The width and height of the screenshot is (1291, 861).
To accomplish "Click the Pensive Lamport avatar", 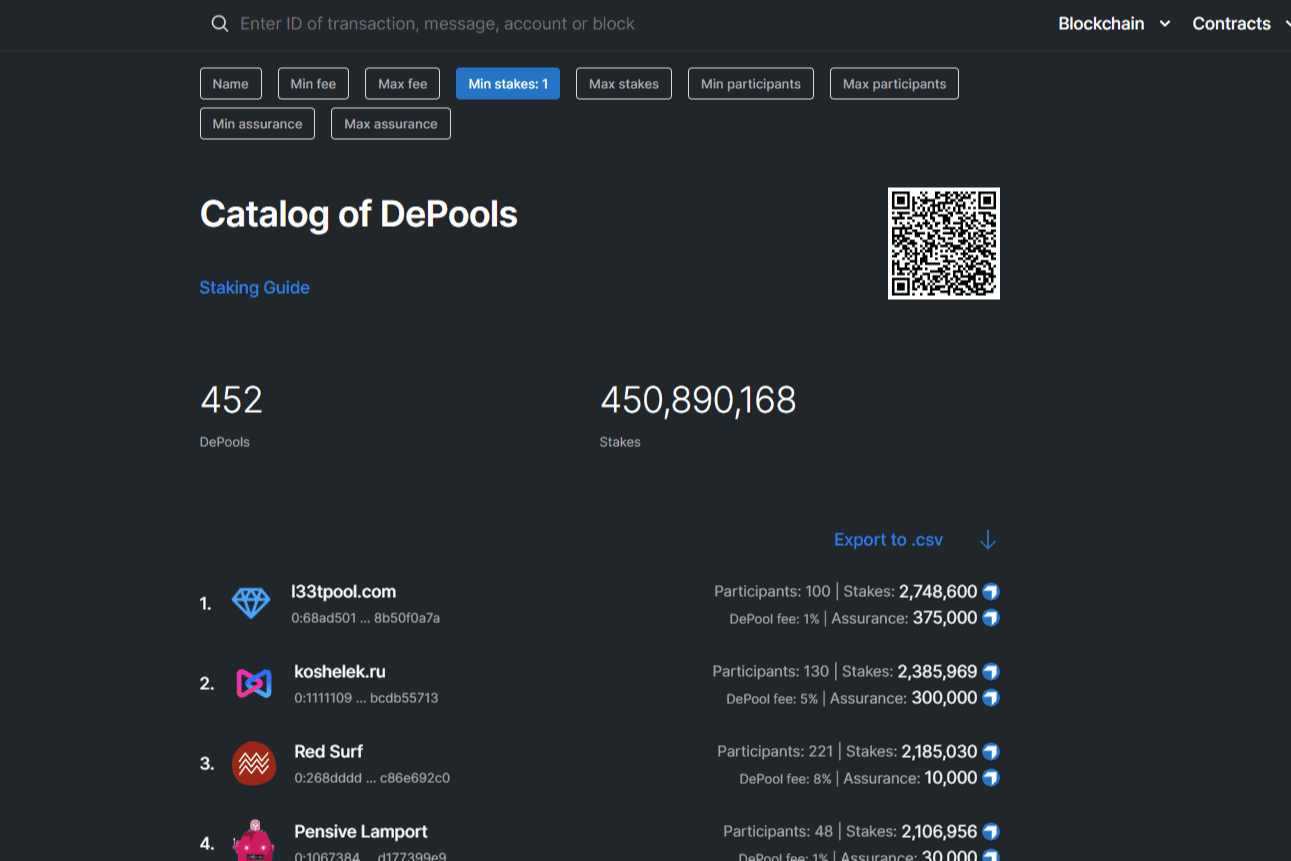I will coord(253,840).
